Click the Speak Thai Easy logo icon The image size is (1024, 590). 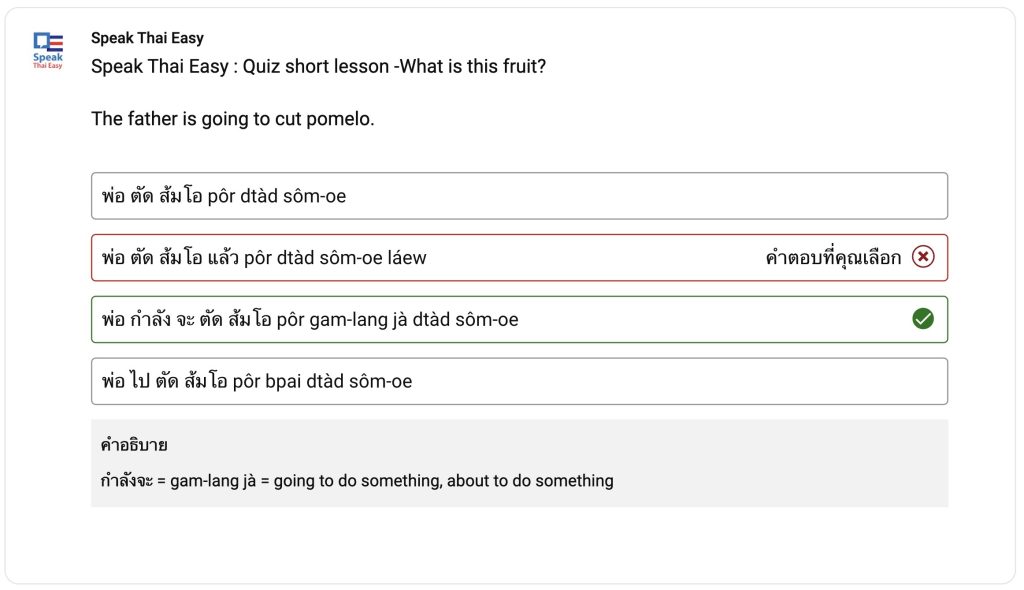point(48,50)
